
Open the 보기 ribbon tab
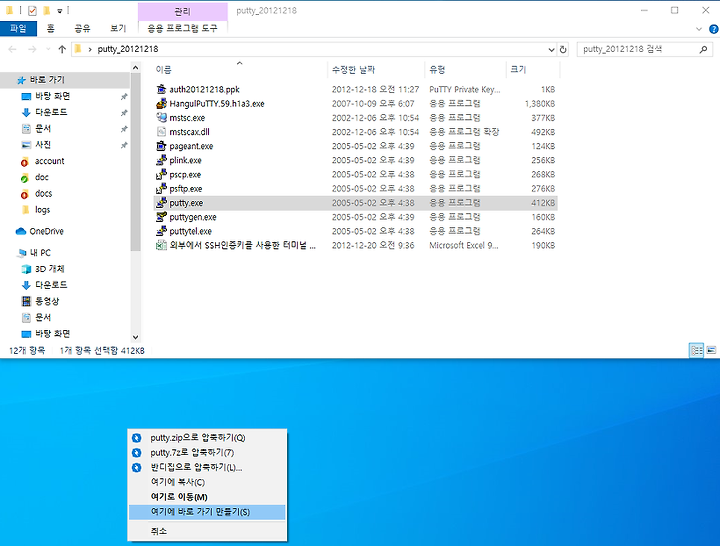pos(118,28)
